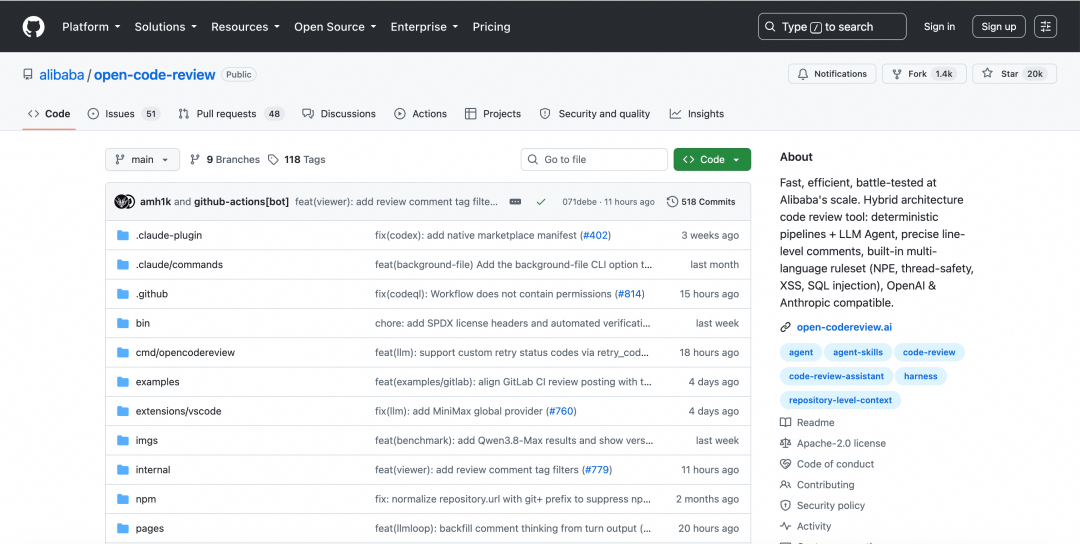Open the Security and quality tab
Screen dimensions: 1080x544
coord(594,114)
